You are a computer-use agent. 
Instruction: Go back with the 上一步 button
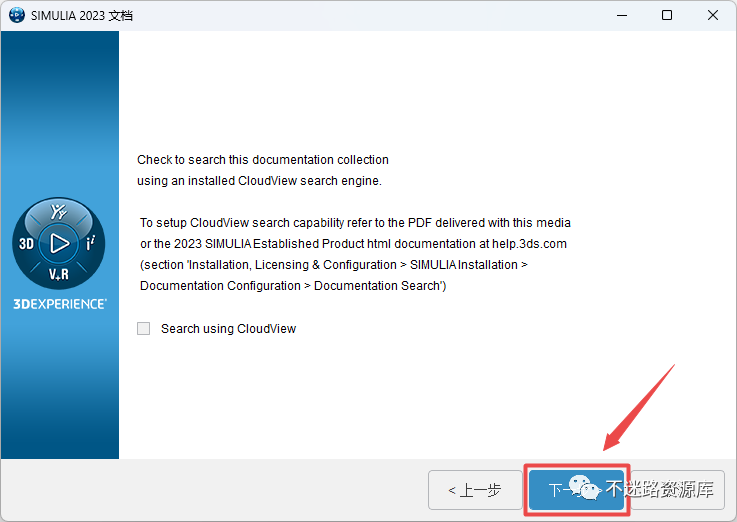(475, 490)
